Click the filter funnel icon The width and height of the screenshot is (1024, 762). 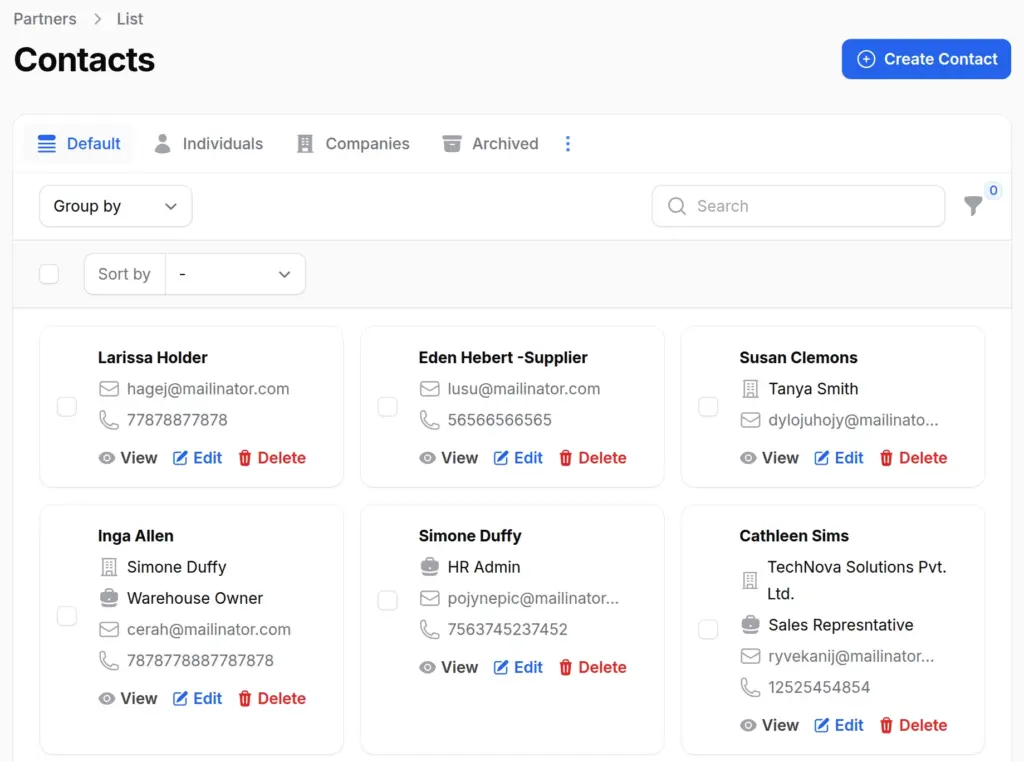pyautogui.click(x=972, y=206)
